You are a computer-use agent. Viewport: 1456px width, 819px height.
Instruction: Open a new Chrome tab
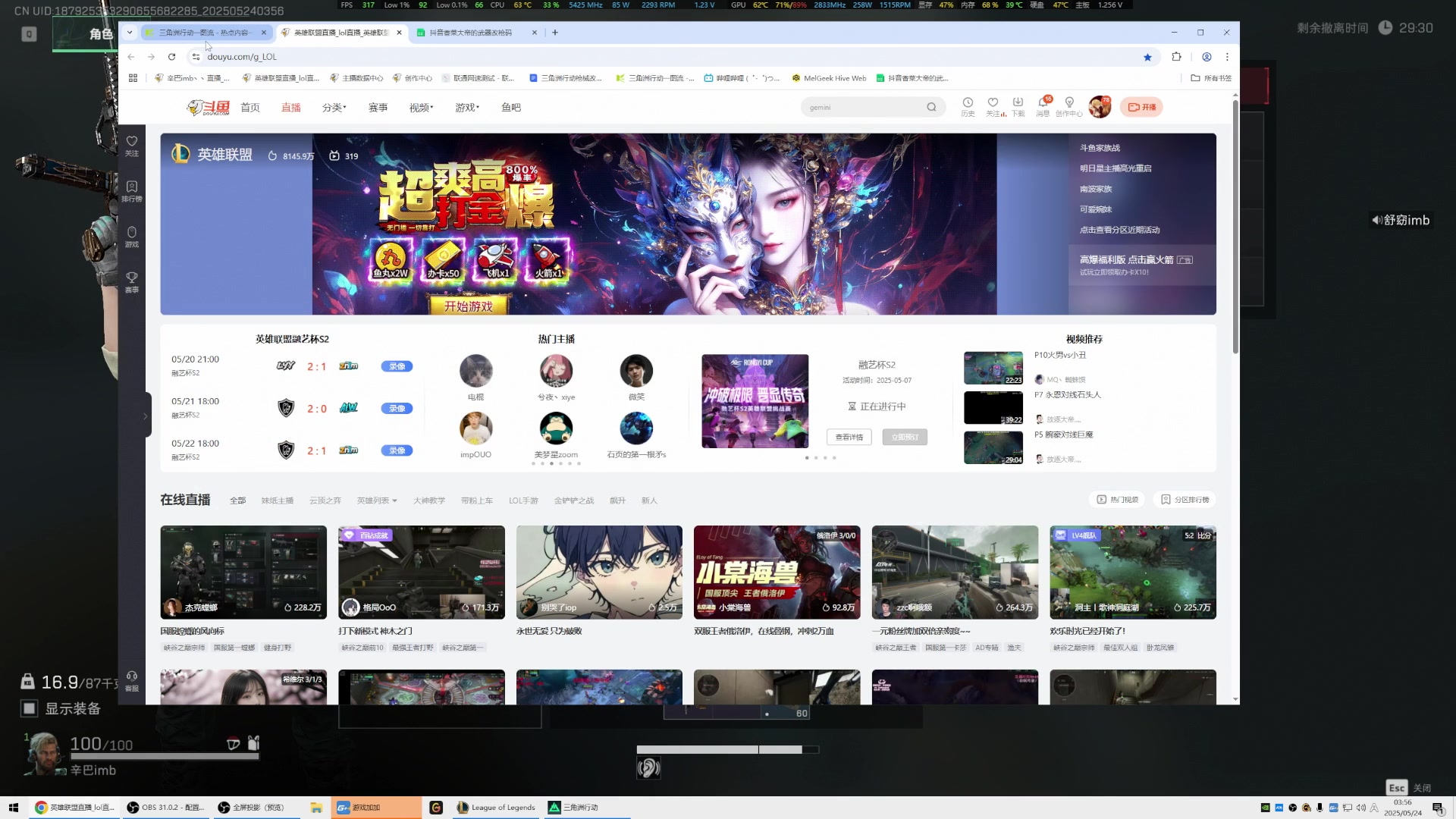coord(555,33)
